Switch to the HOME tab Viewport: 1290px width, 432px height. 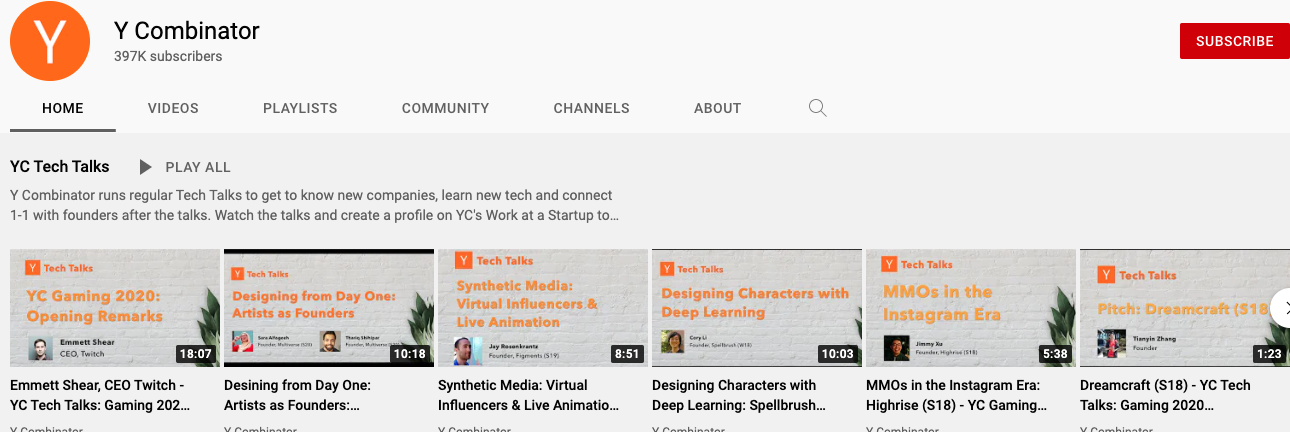(63, 108)
